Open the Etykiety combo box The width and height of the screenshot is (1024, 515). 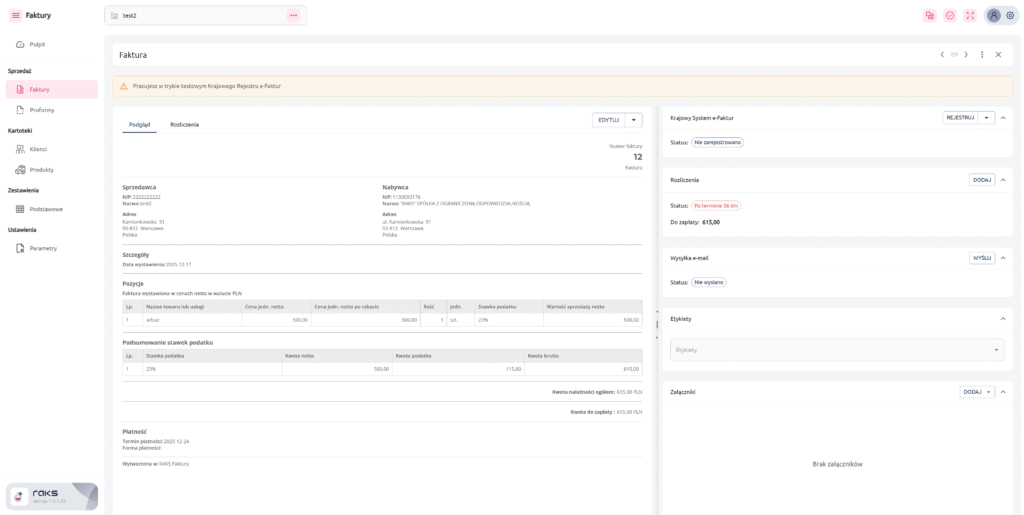(837, 350)
